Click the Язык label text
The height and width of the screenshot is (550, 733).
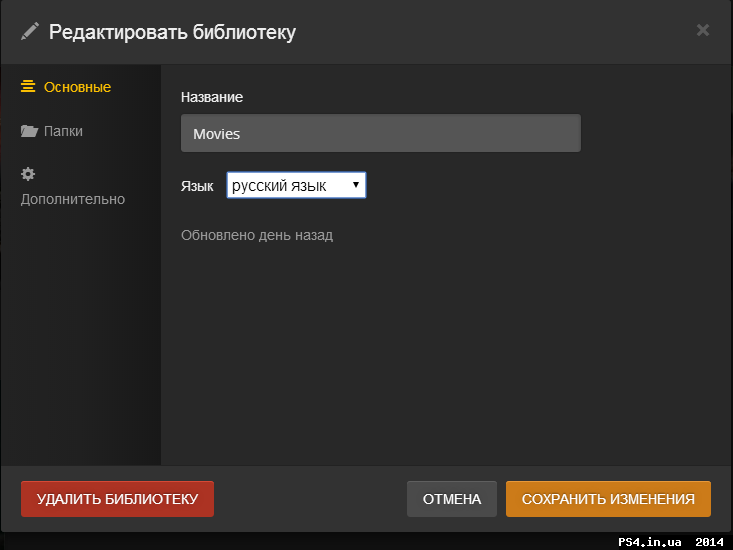197,186
